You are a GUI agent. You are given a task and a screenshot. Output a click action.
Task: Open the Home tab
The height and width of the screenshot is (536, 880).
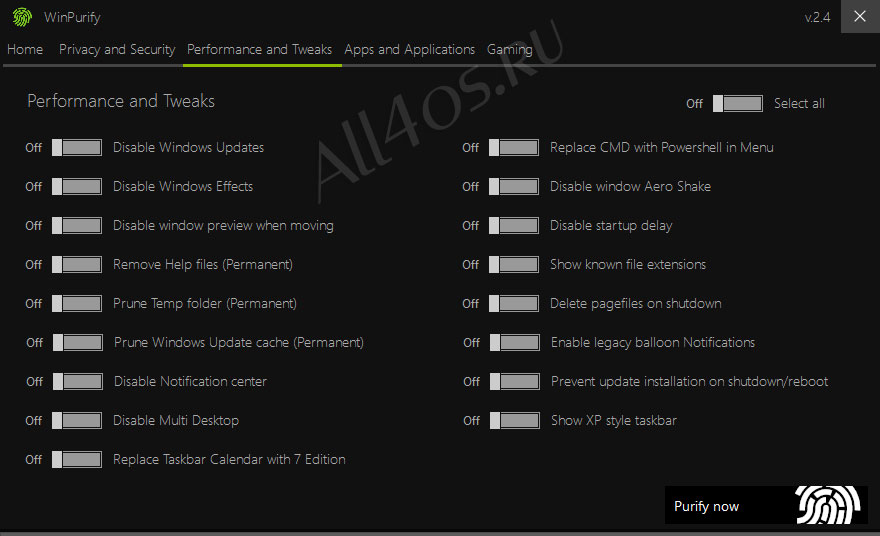tap(25, 49)
